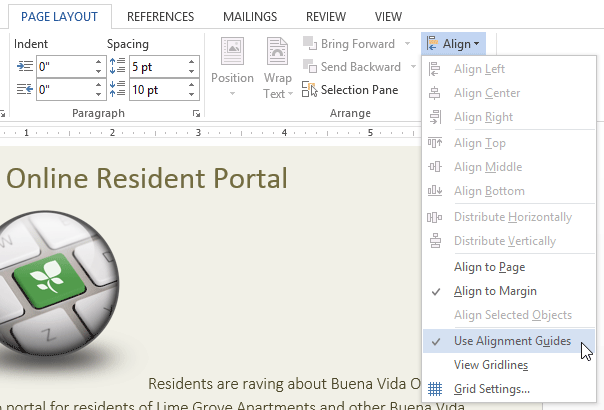Screen dimensions: 604x410
Task: Expand the Send Backward dropdown arrow
Action: [409, 67]
